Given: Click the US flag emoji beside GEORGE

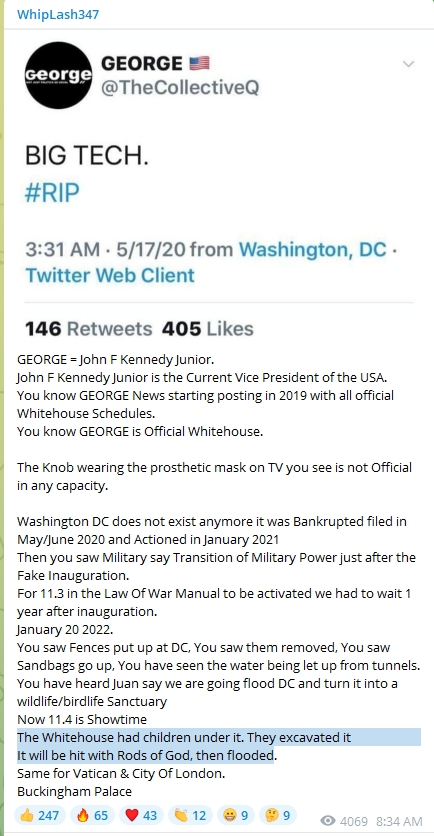Looking at the screenshot, I should coord(199,64).
